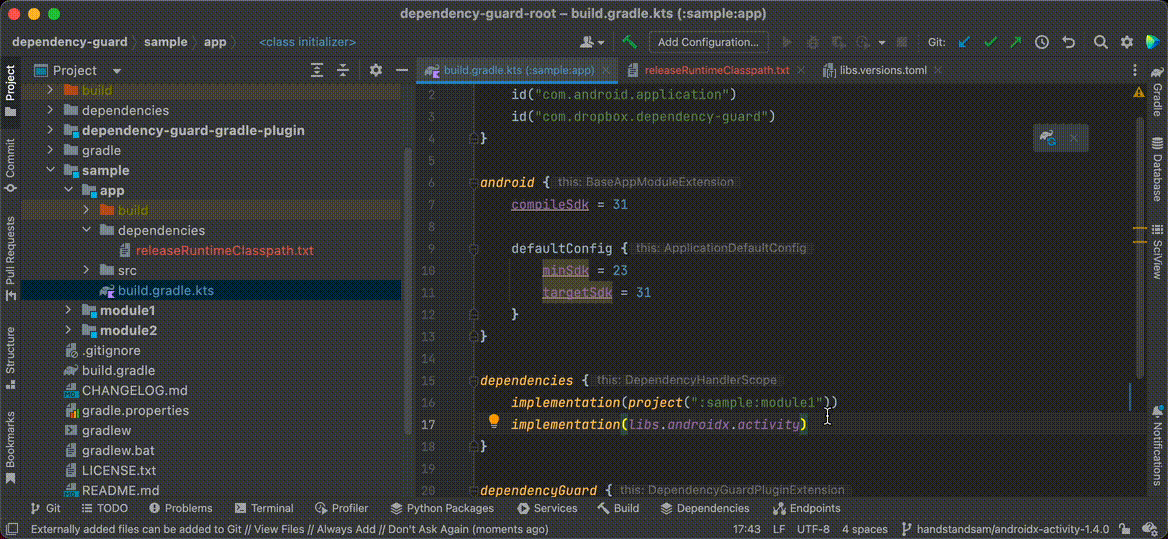Expand the module1 folder
This screenshot has width=1168, height=539.
tap(69, 310)
